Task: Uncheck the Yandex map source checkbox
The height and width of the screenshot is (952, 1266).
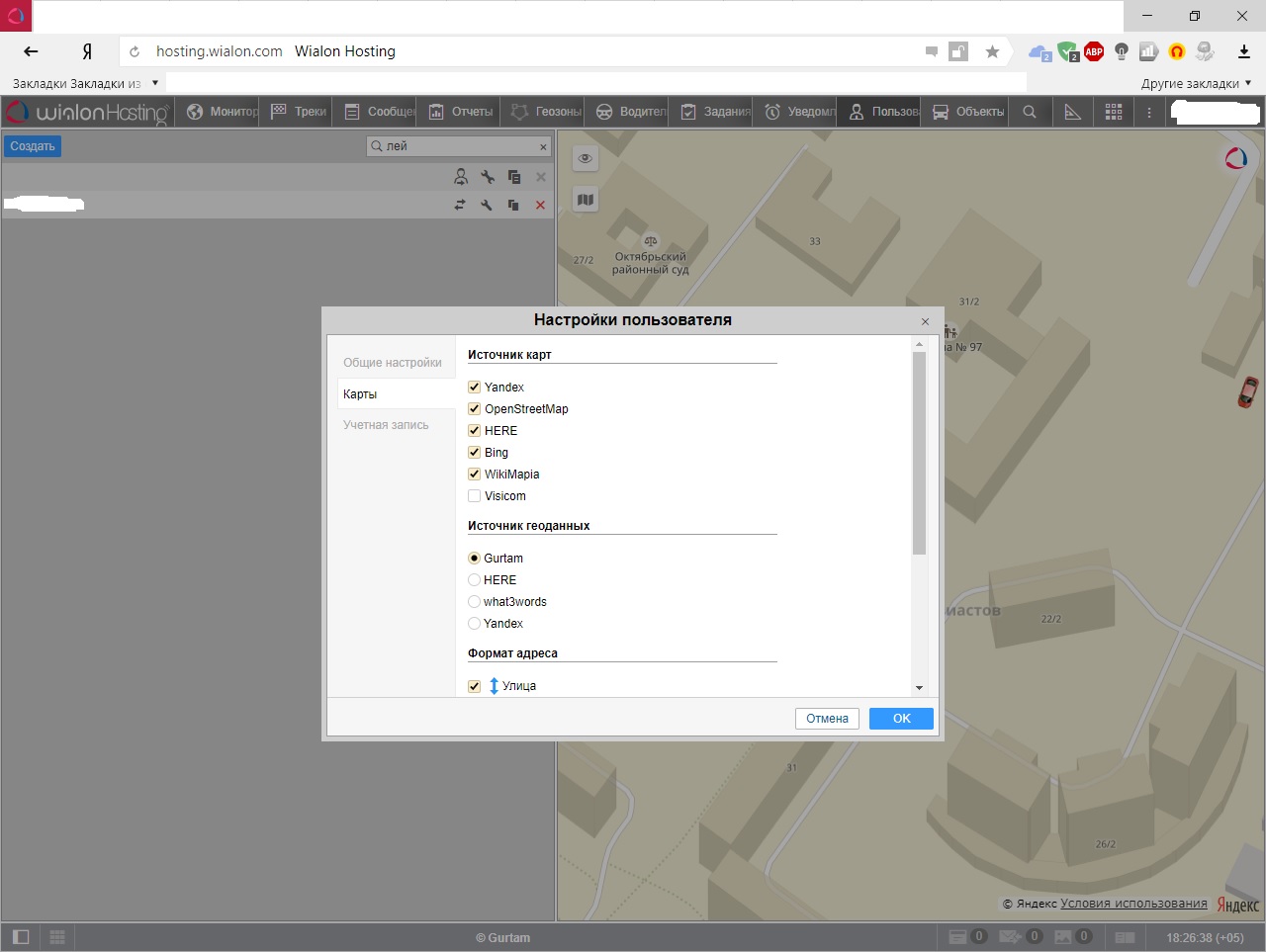Action: 475,388
